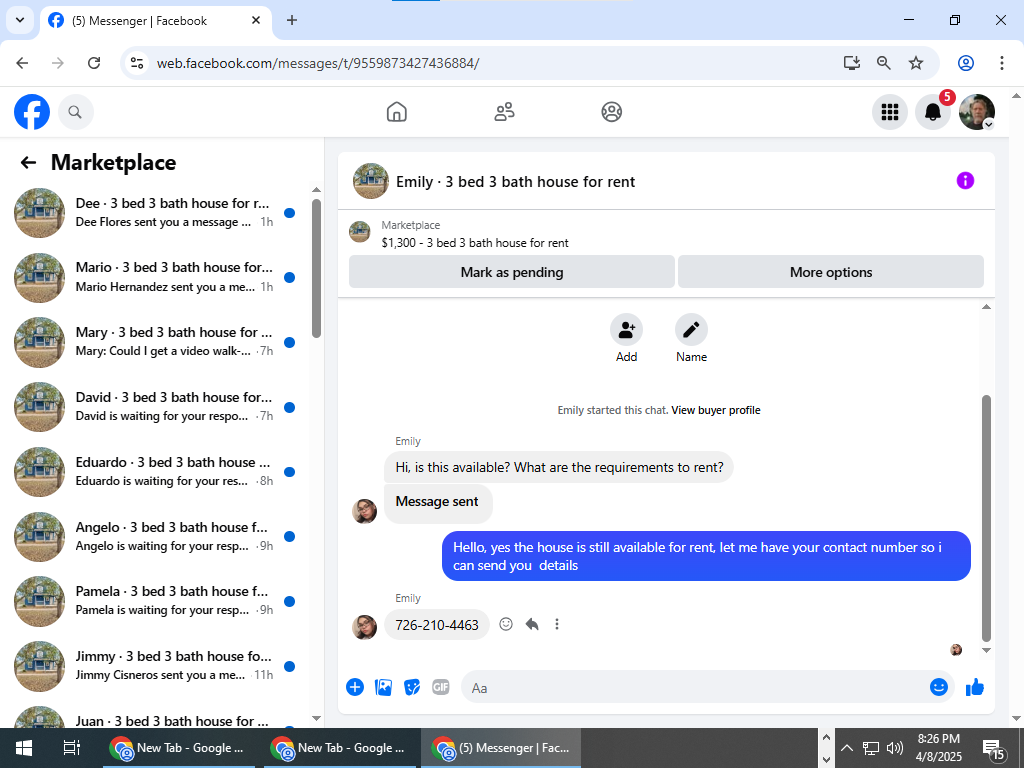Reply to the 726-210-4463 message
Screen dimensions: 1024x768
coord(532,624)
